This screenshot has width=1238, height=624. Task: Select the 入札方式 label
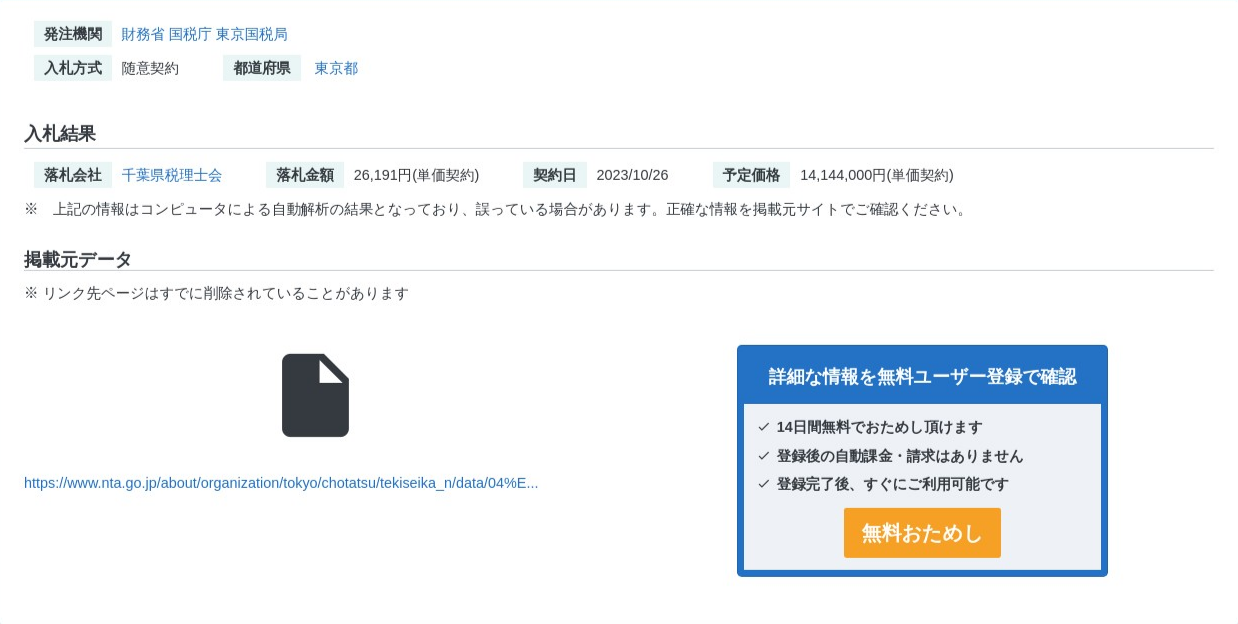tap(73, 68)
